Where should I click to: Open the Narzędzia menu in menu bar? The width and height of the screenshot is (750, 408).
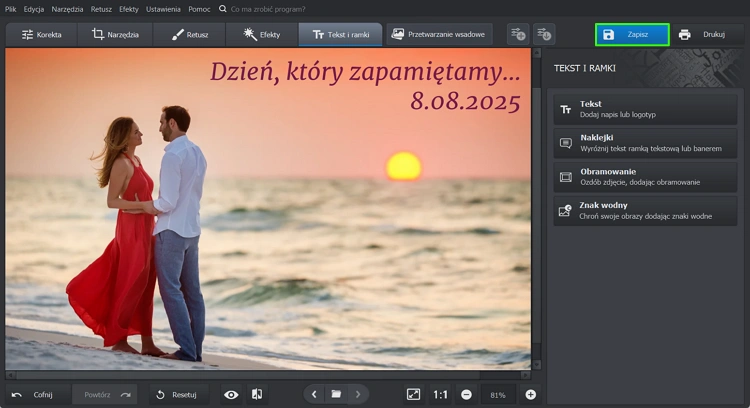(67, 9)
